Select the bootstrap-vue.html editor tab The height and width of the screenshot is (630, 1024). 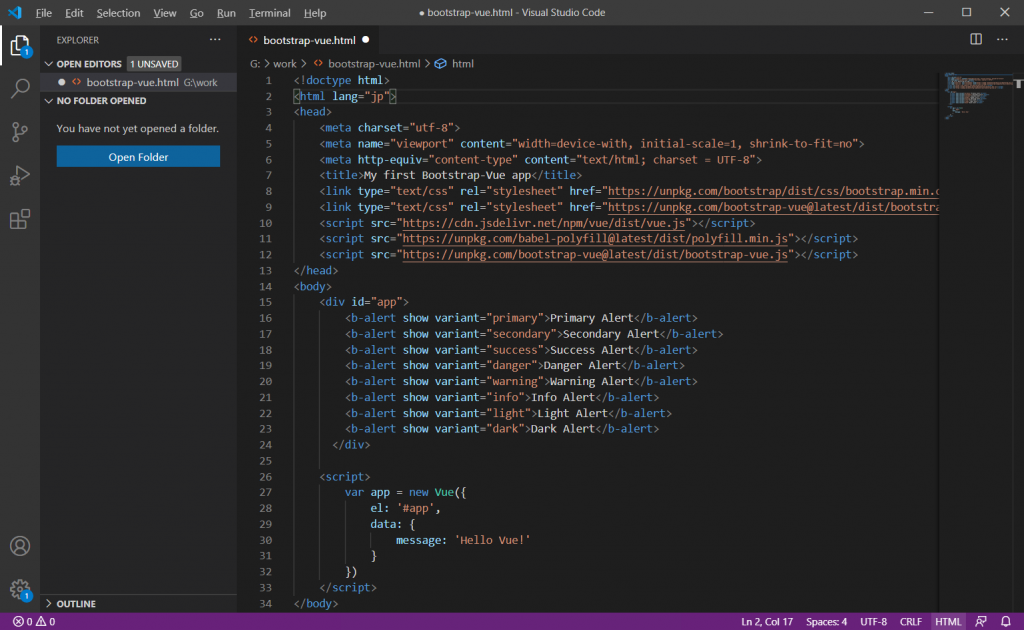[310, 40]
